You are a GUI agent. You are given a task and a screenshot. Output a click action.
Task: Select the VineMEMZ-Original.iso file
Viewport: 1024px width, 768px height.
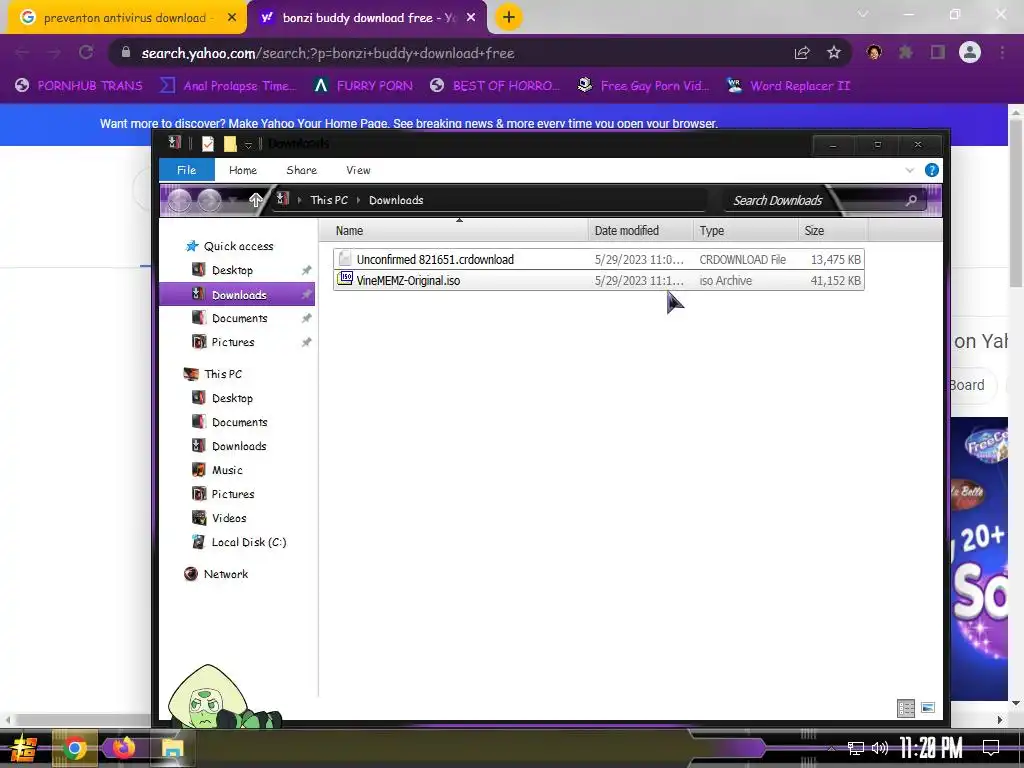[598, 280]
